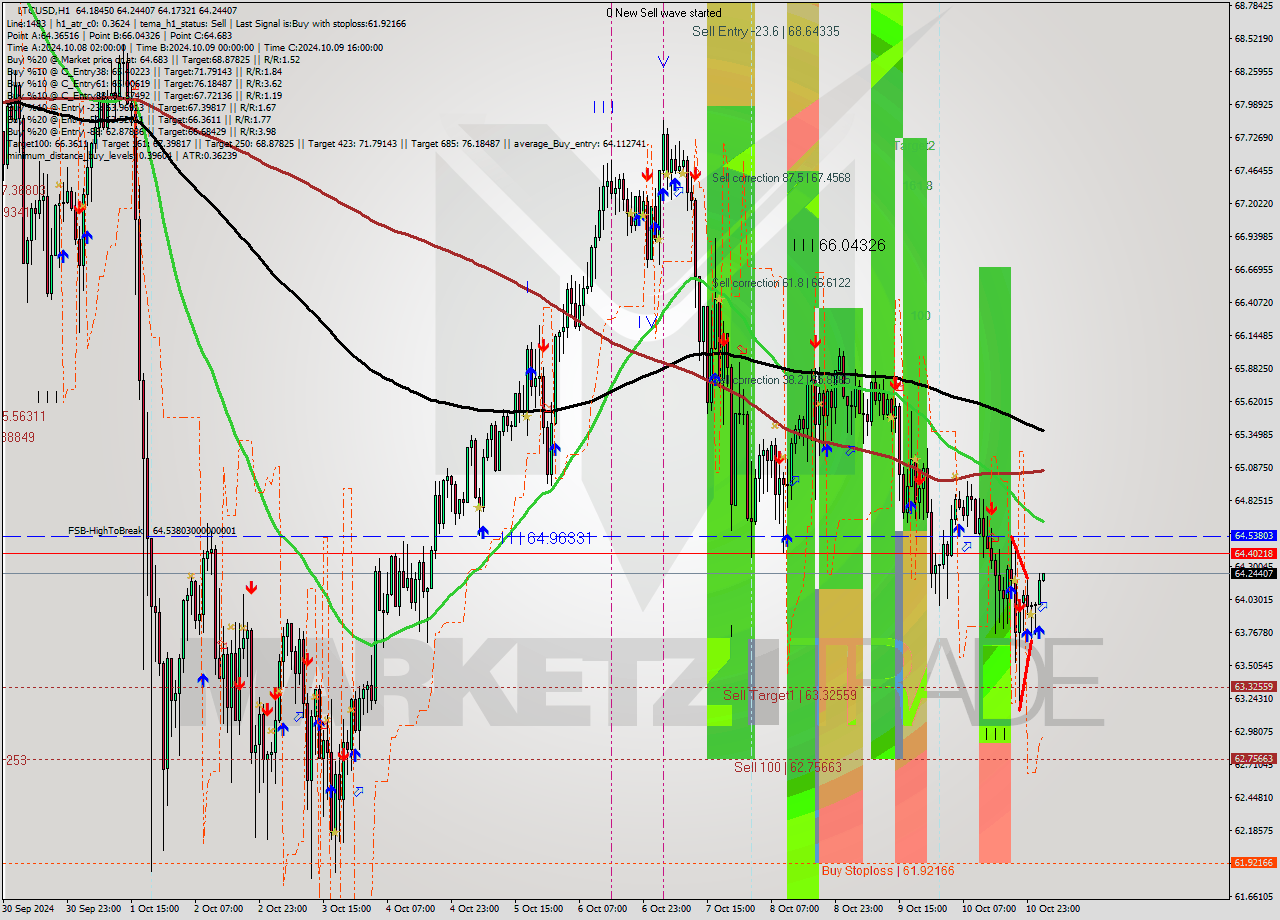
Task: Click the red 64.40218 price tag
Action: (x=1253, y=553)
